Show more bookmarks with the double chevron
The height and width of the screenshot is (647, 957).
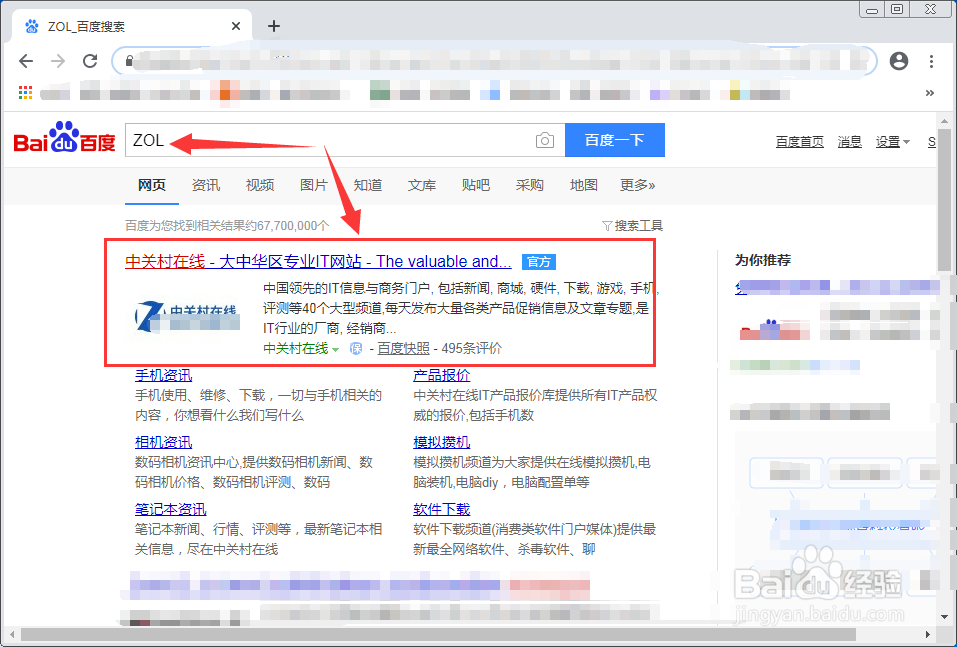930,93
